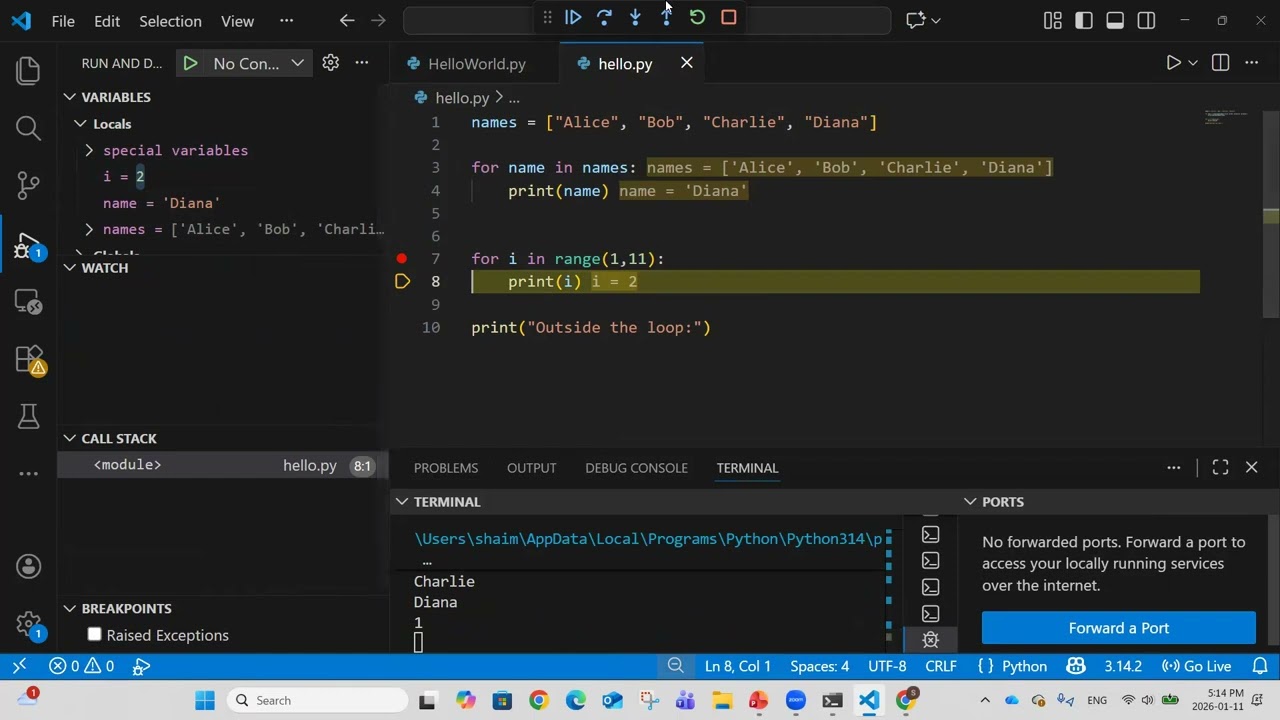Select the module frame in call stack
Image resolution: width=1280 pixels, height=720 pixels.
click(x=223, y=465)
